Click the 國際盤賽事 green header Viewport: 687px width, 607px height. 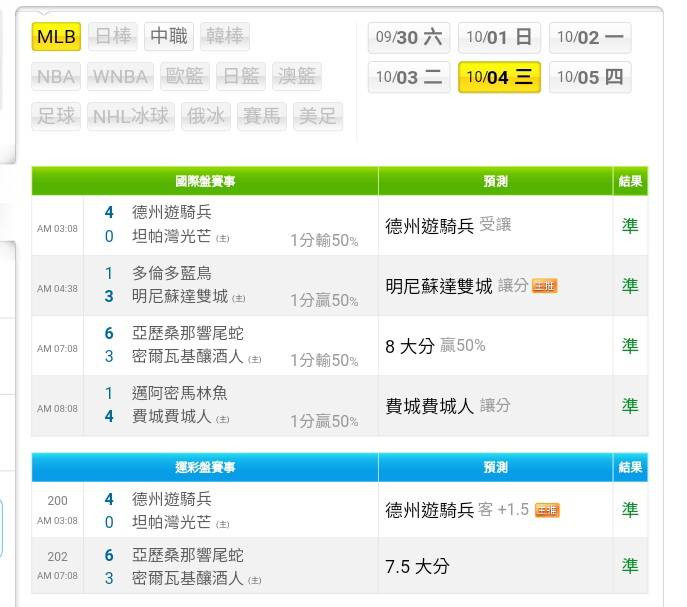[x=205, y=181]
